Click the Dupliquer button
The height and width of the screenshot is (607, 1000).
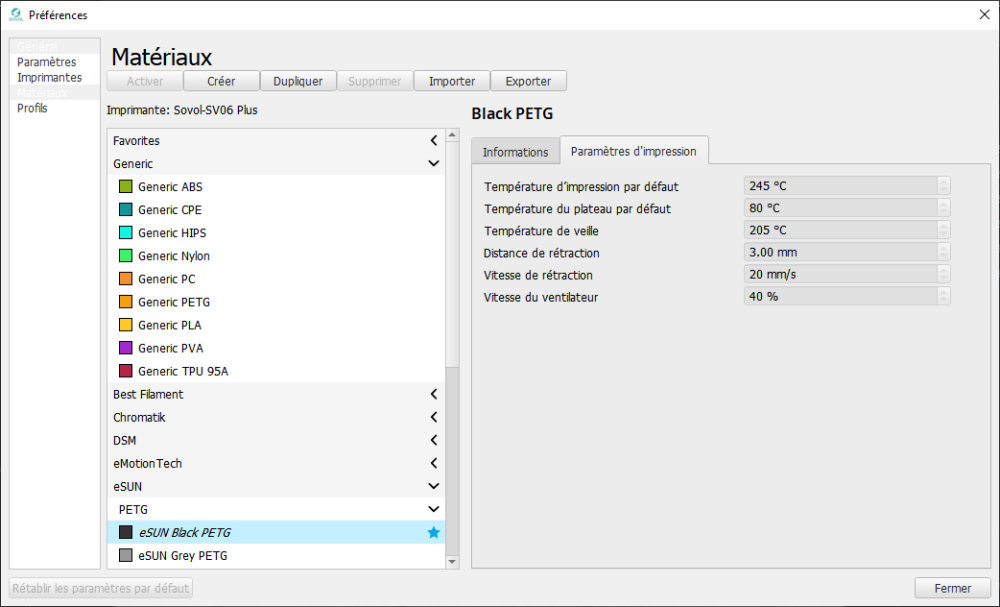tap(298, 81)
